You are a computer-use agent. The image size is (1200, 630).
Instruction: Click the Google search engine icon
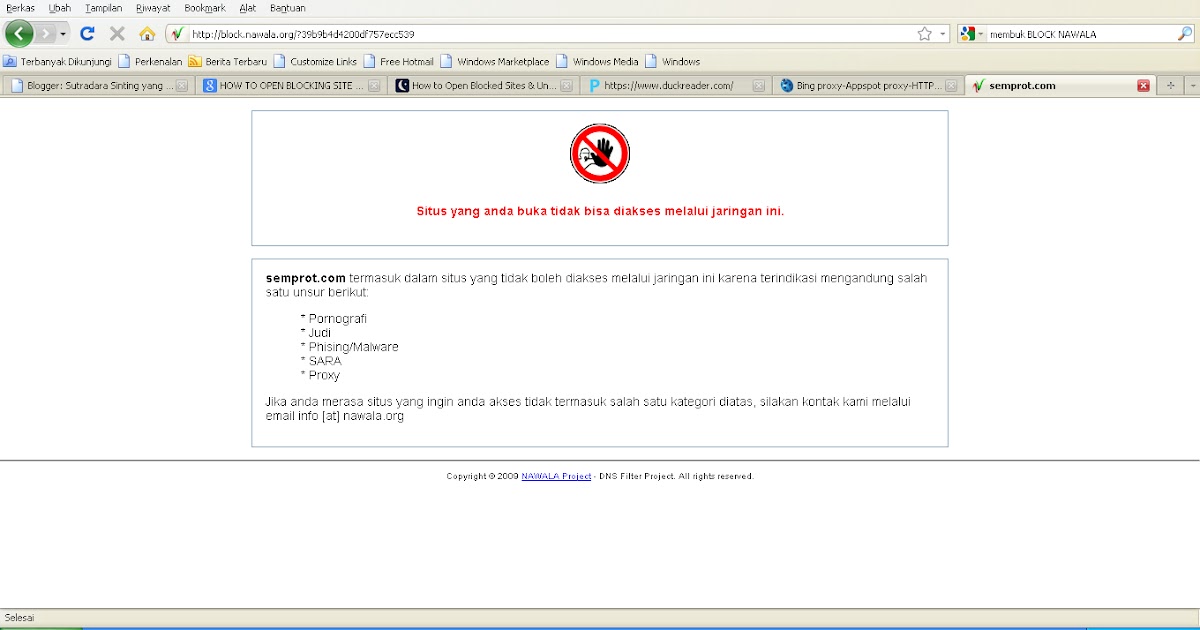click(x=967, y=33)
